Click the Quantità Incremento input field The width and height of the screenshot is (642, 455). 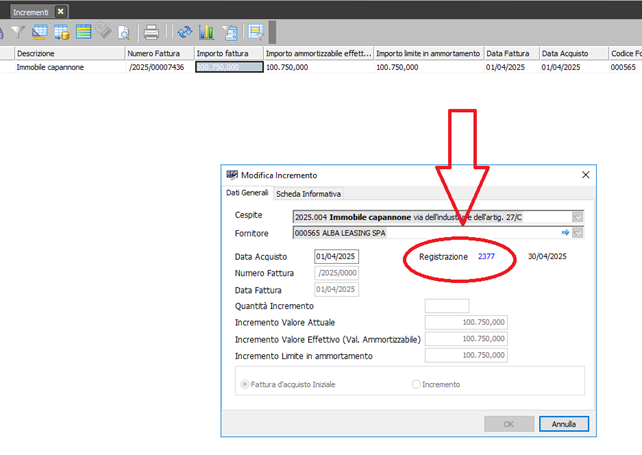coord(446,306)
